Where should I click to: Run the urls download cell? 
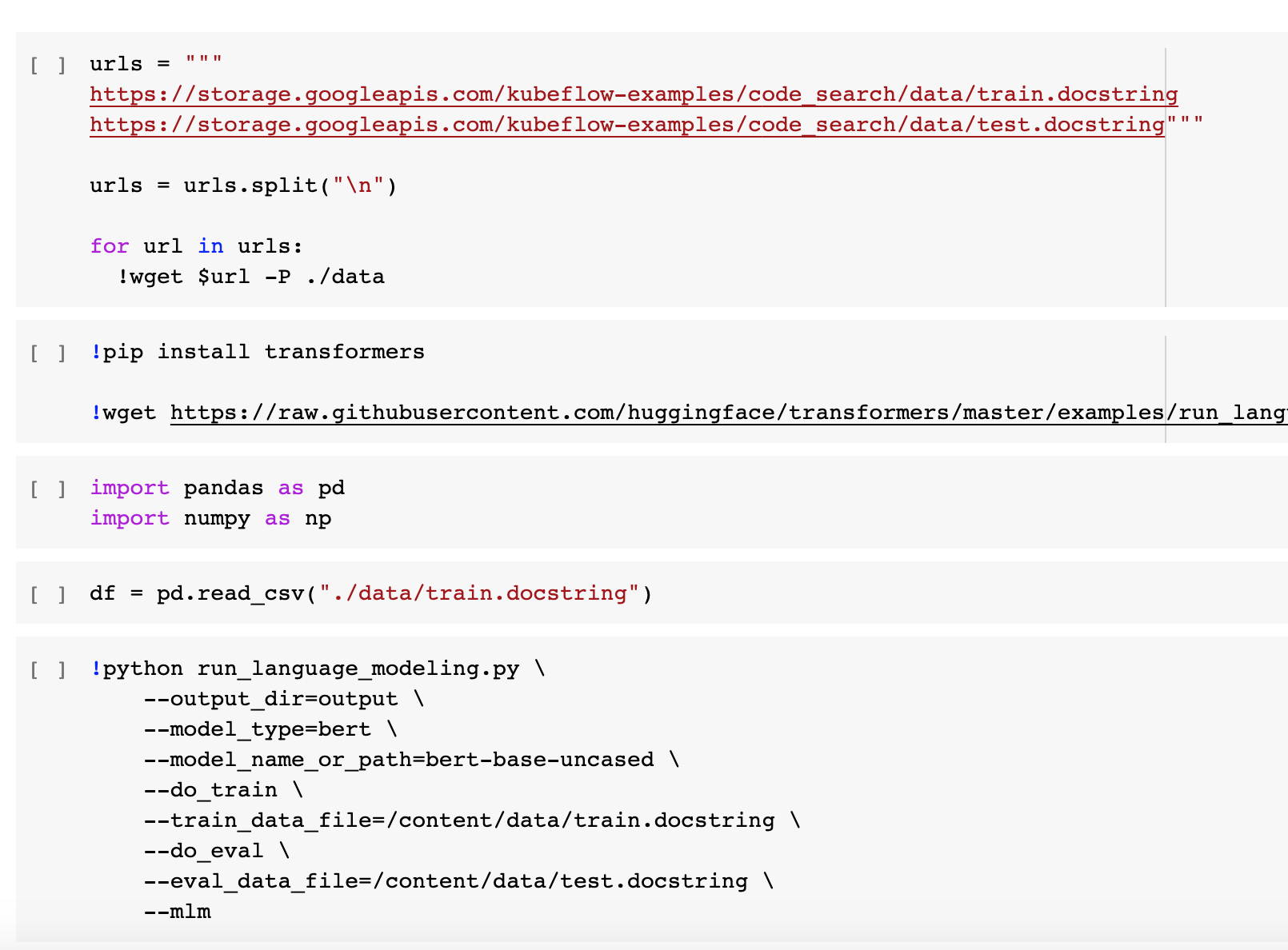pyautogui.click(x=48, y=65)
